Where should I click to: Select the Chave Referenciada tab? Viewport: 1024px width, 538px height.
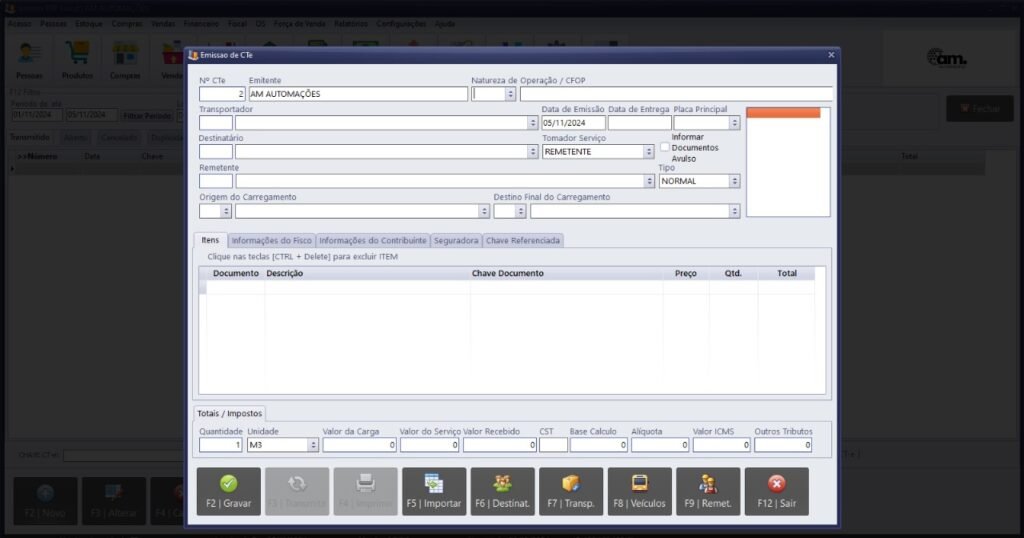tap(524, 240)
